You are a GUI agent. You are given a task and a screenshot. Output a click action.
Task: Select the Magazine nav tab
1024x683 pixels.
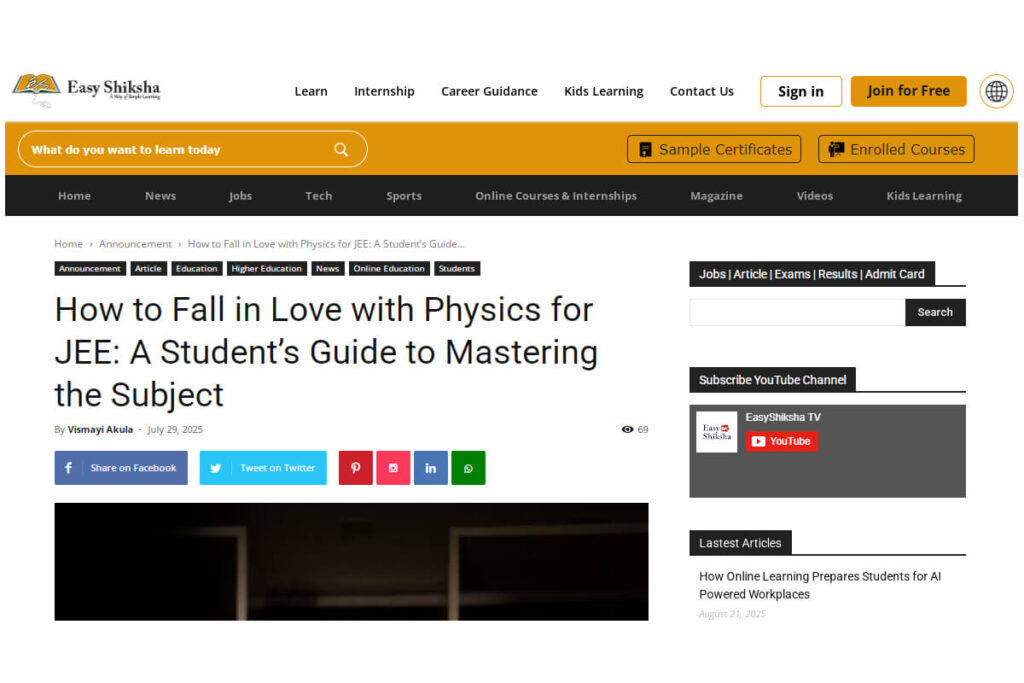click(716, 196)
